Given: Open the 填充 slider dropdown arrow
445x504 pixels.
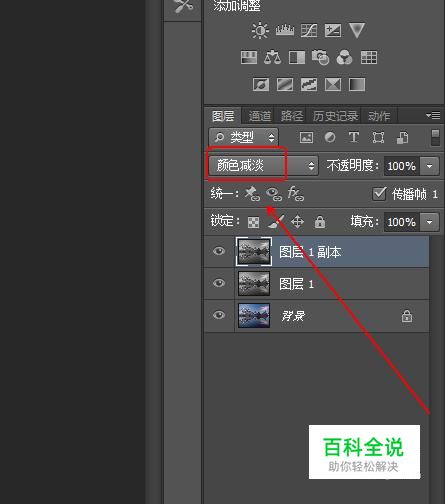Looking at the screenshot, I should [x=429, y=222].
